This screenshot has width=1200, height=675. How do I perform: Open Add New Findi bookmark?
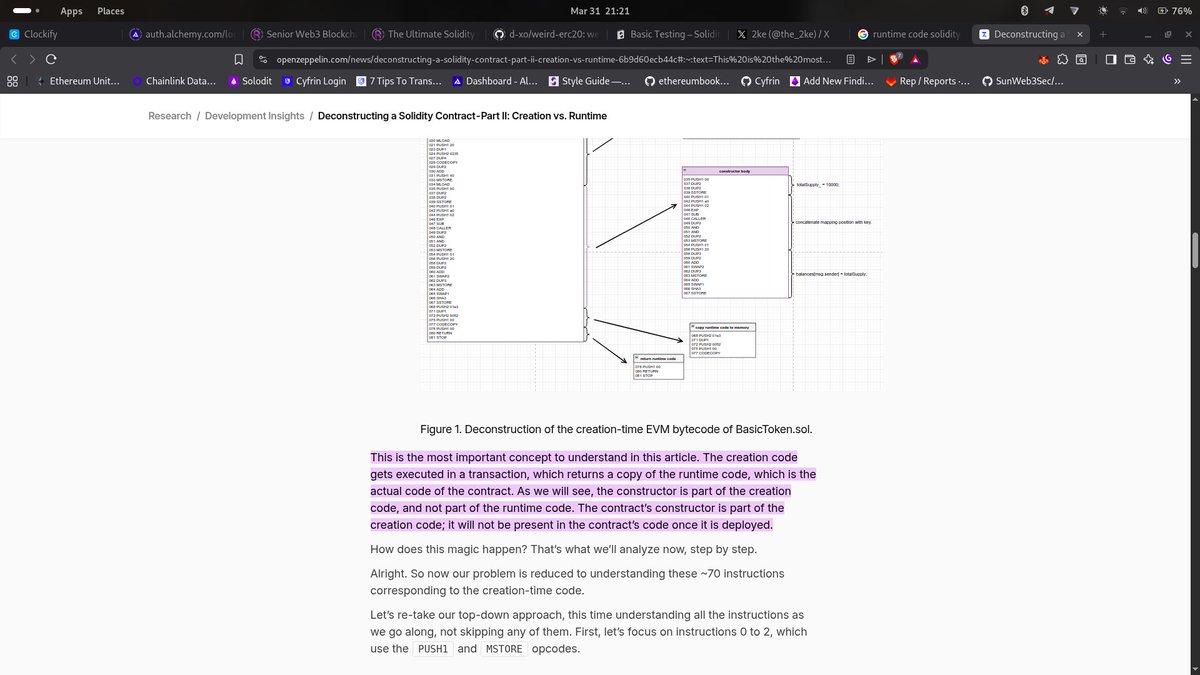click(832, 81)
